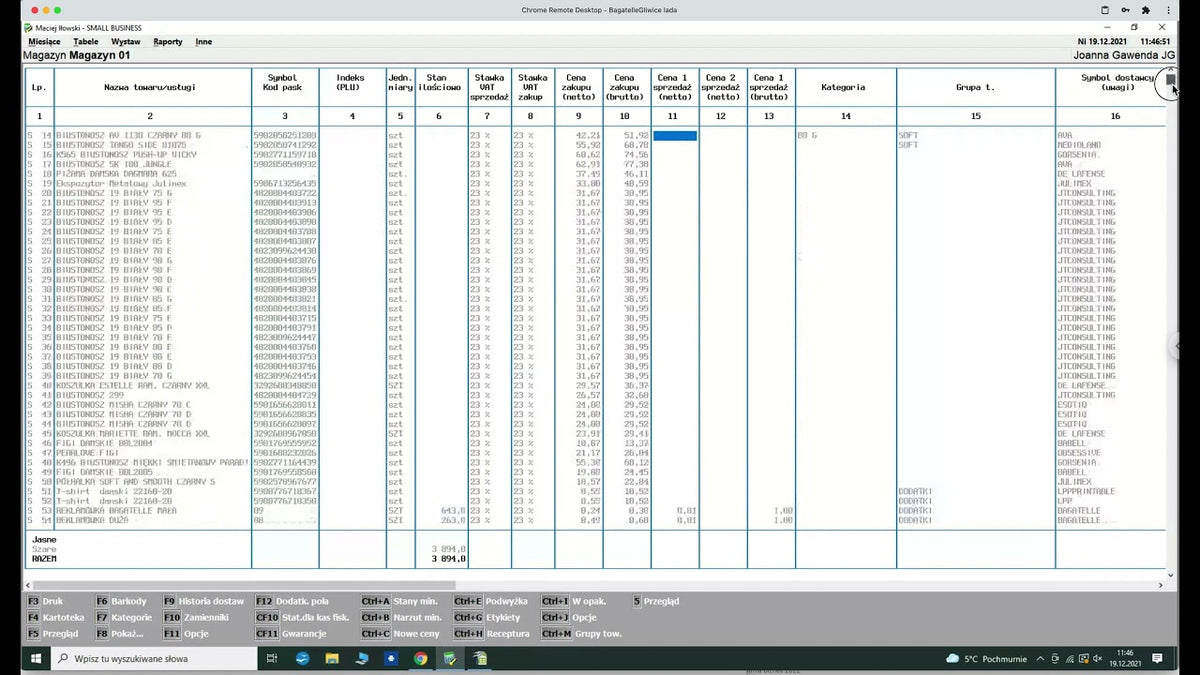
Task: Open the Miesiące menu
Action: coord(44,42)
